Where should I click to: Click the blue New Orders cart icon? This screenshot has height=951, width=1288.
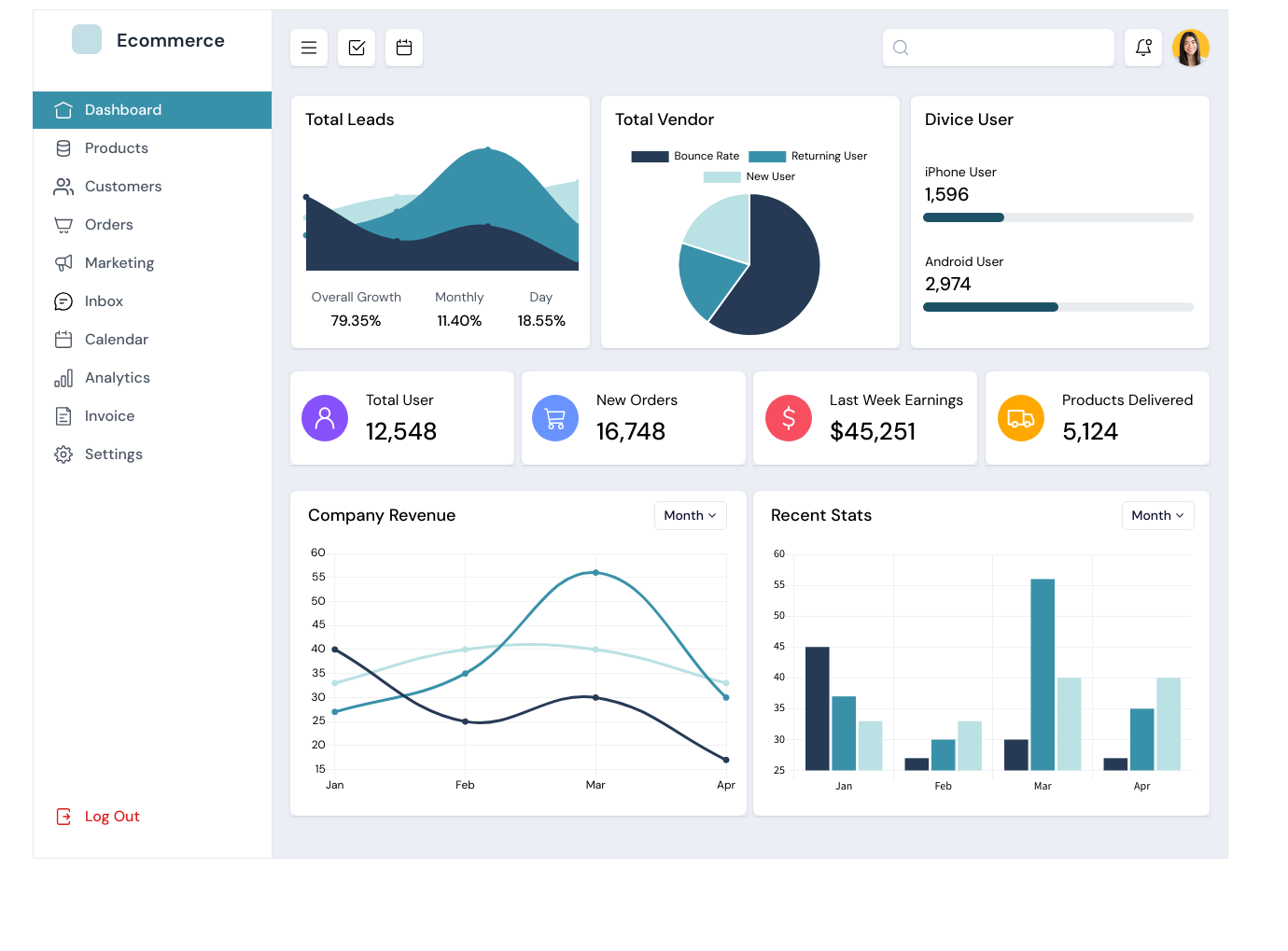555,418
